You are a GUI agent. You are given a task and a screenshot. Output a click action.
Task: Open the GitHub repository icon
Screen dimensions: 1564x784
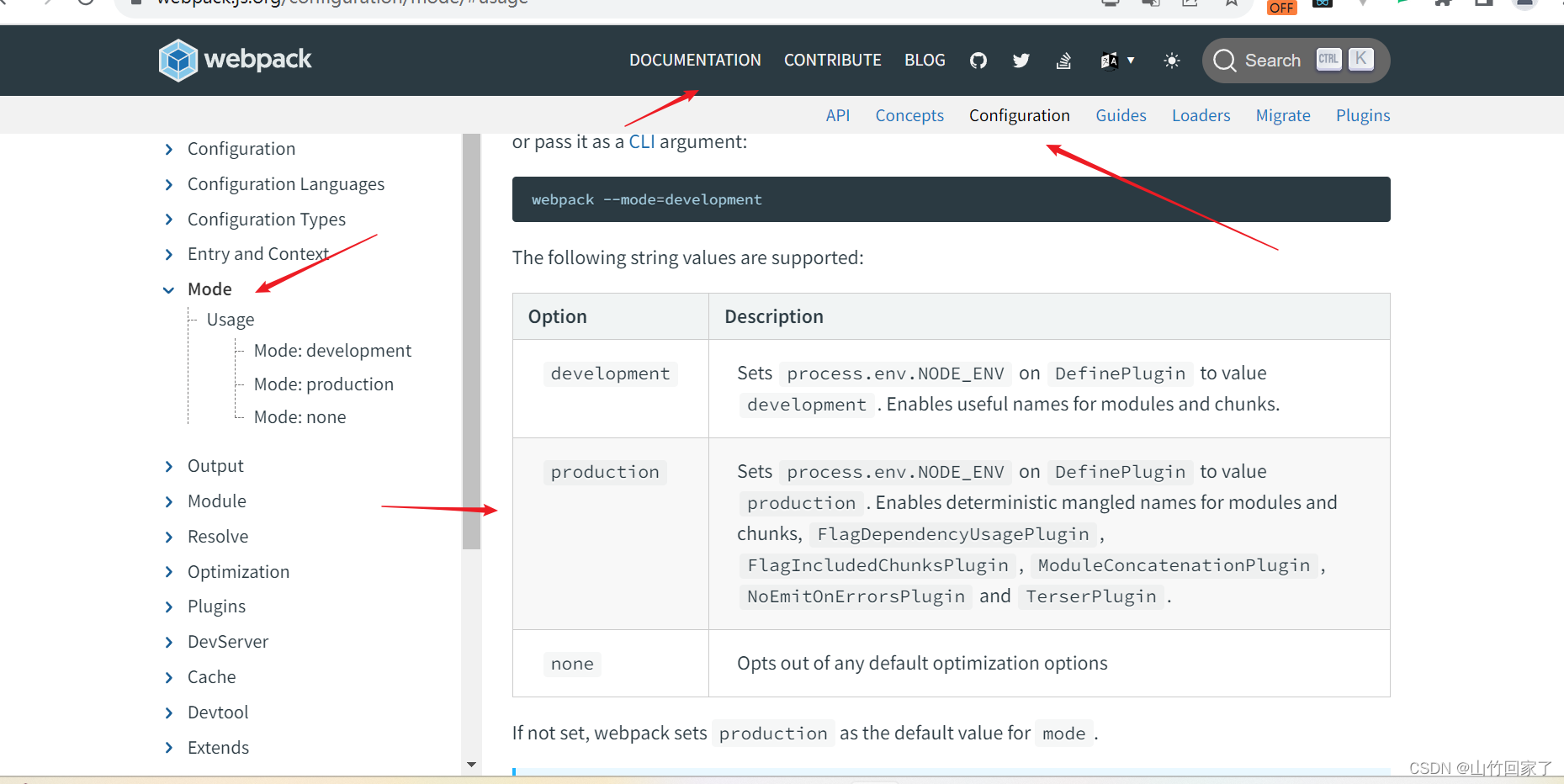(978, 61)
